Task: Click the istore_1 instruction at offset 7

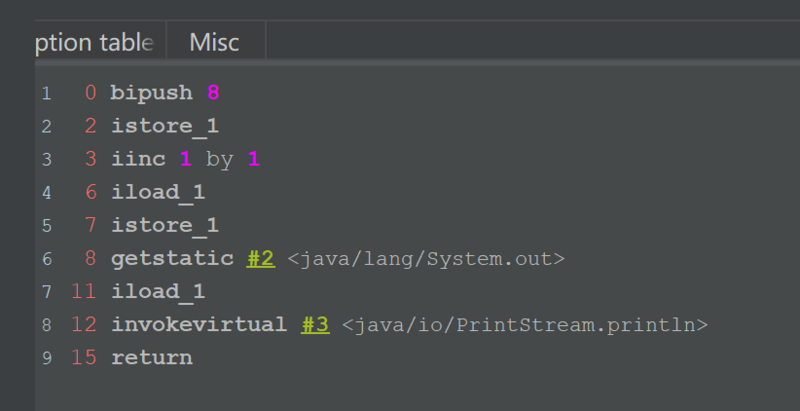Action: 164,226
